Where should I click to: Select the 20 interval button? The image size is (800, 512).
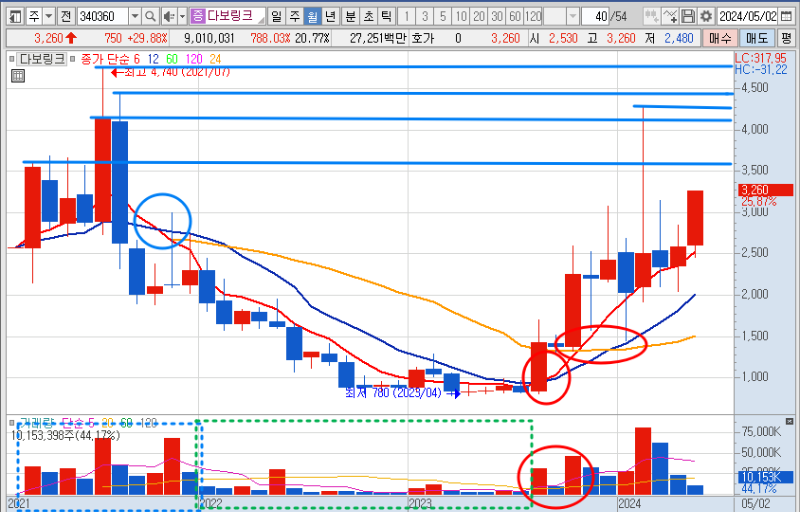(x=479, y=17)
